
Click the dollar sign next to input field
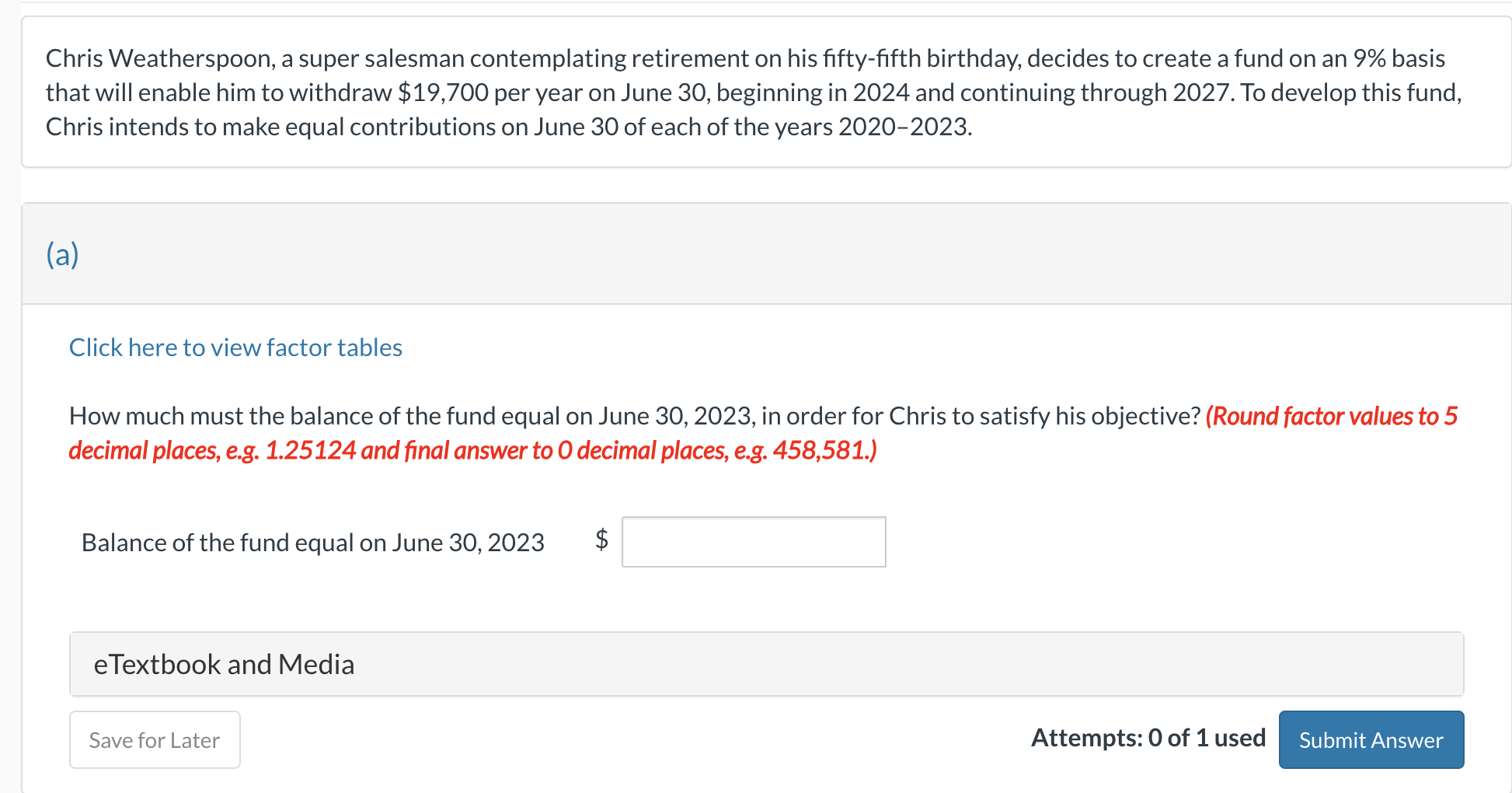pyautogui.click(x=601, y=541)
